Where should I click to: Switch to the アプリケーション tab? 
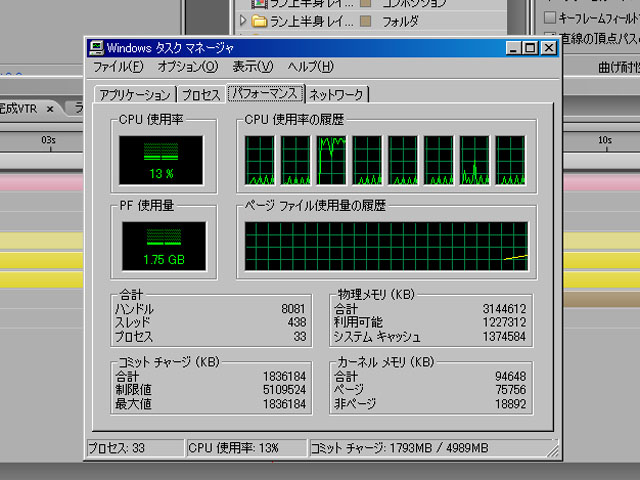[x=135, y=95]
